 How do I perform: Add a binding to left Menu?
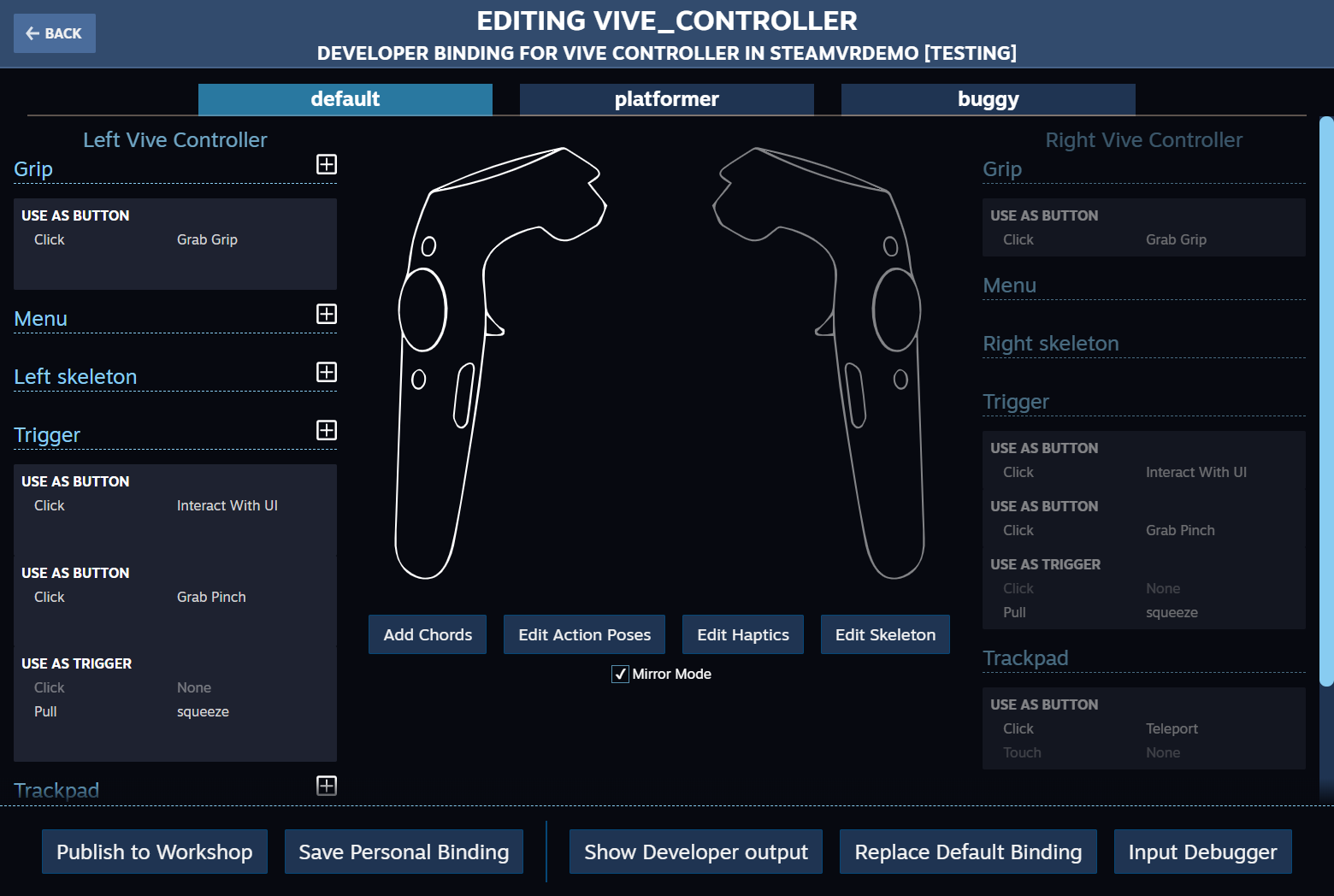point(327,314)
